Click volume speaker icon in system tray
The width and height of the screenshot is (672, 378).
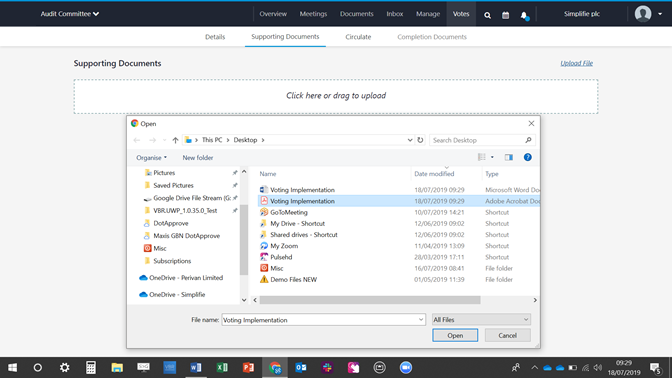(x=598, y=368)
